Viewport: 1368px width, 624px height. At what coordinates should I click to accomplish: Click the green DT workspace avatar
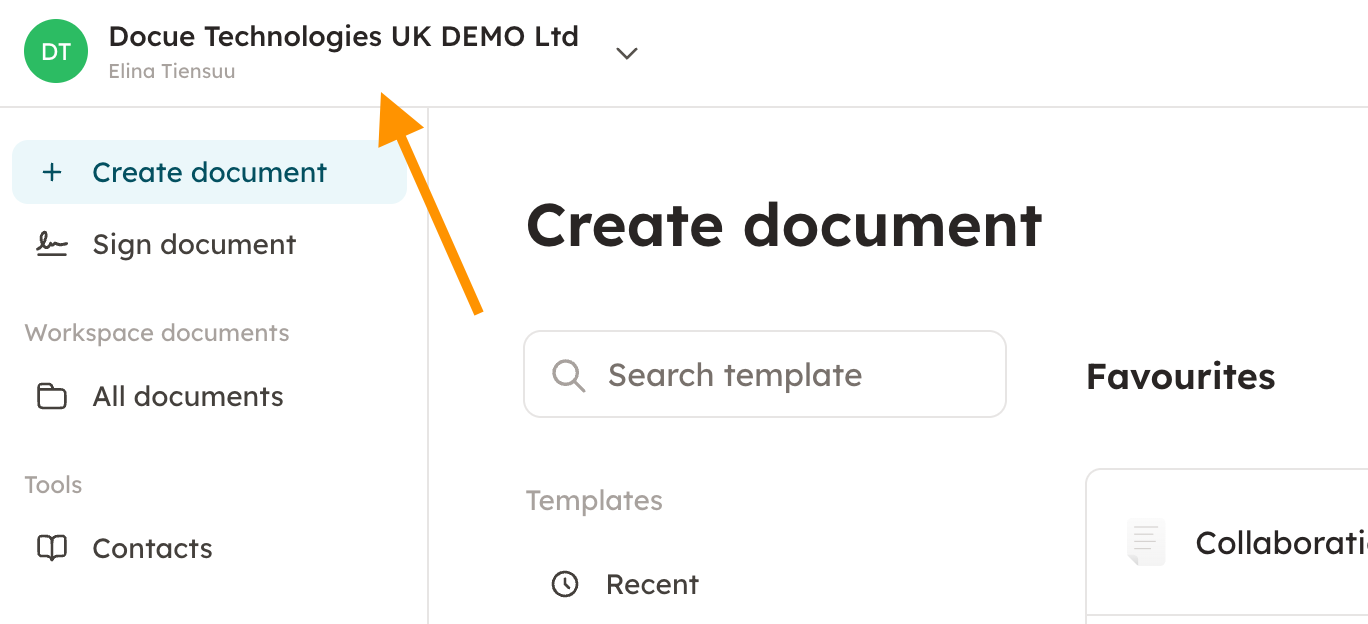(x=56, y=52)
